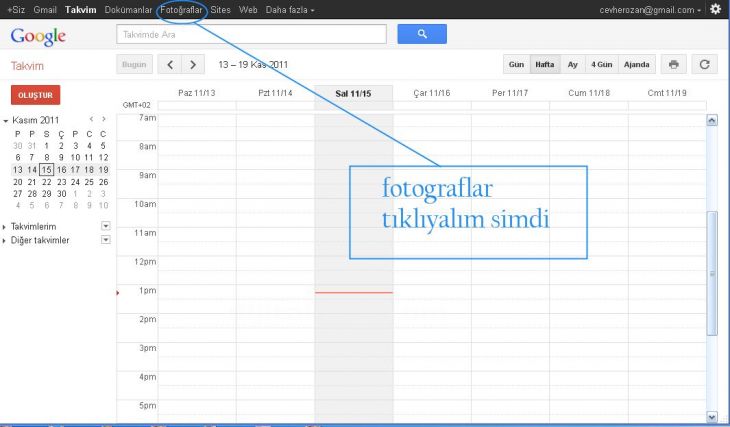Open the Sal 11/15 day header
The width and height of the screenshot is (730, 427).
pos(353,94)
